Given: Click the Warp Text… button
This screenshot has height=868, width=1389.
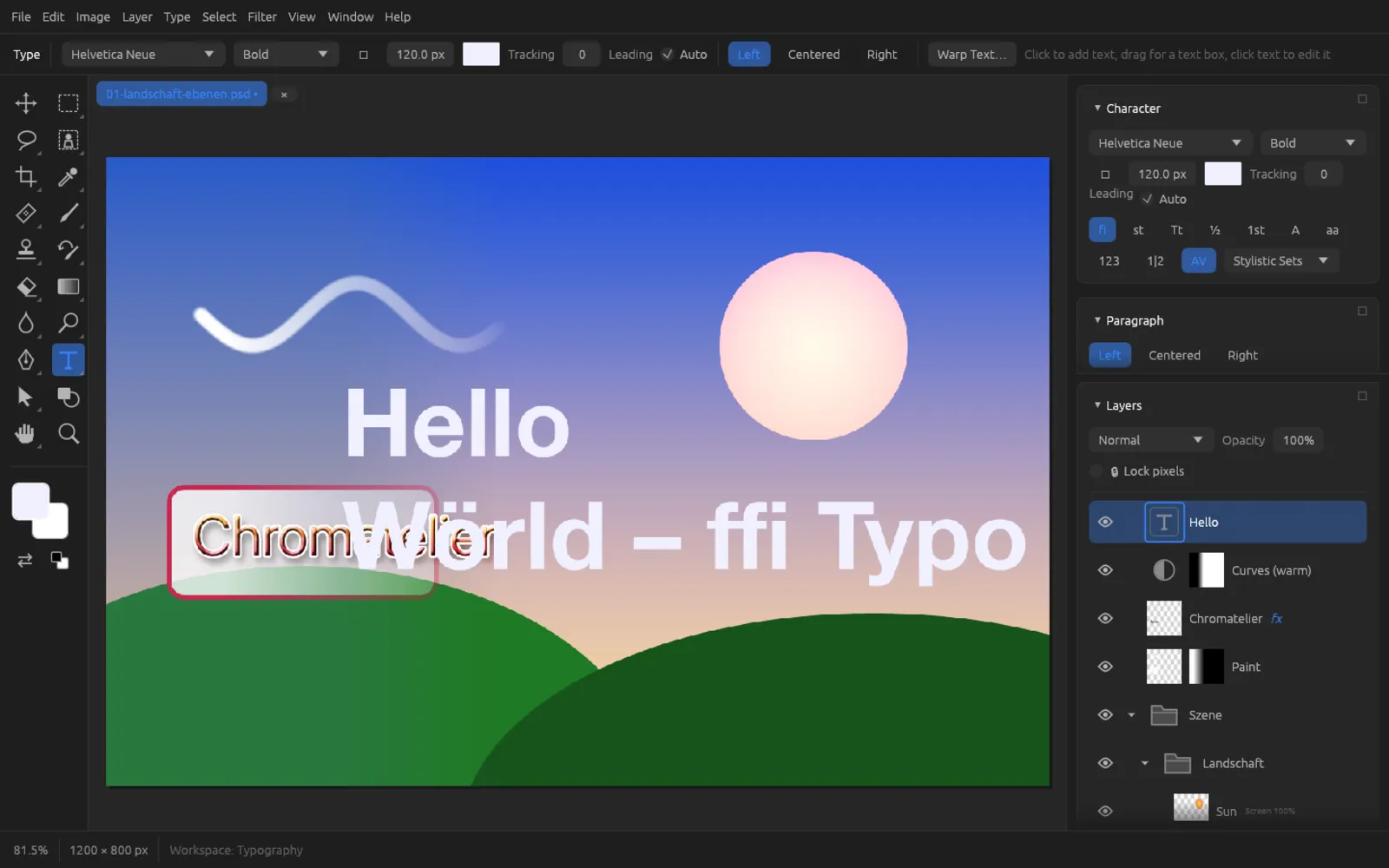Looking at the screenshot, I should pos(971,55).
